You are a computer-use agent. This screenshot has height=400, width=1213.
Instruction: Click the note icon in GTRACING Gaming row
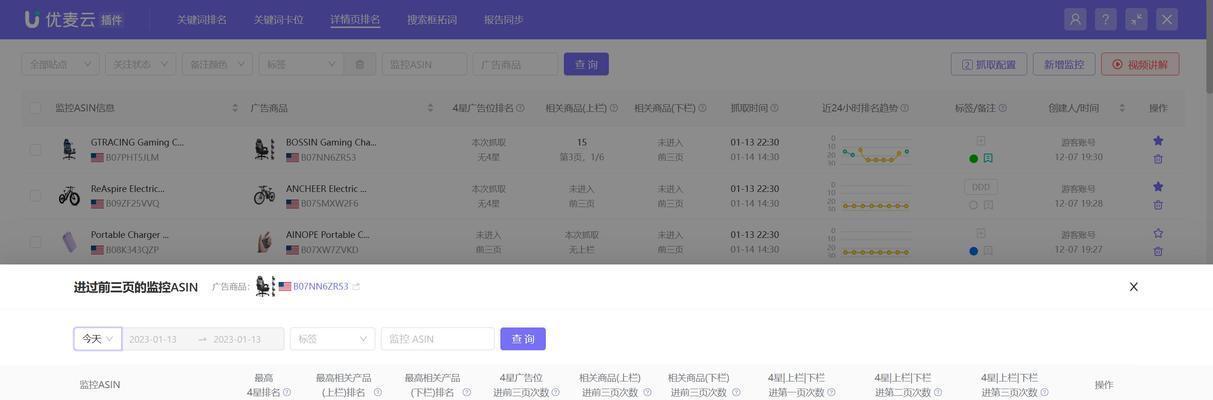[988, 158]
